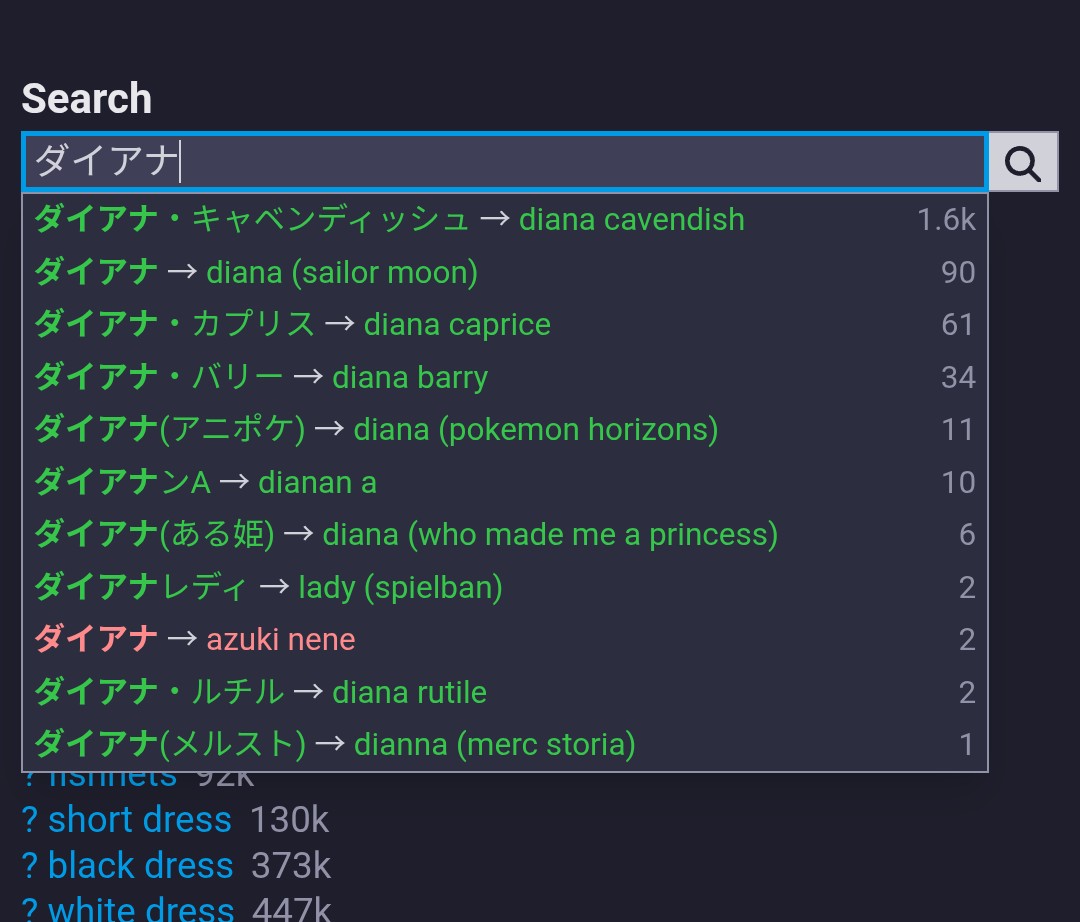Open the black dress tag link

[141, 866]
